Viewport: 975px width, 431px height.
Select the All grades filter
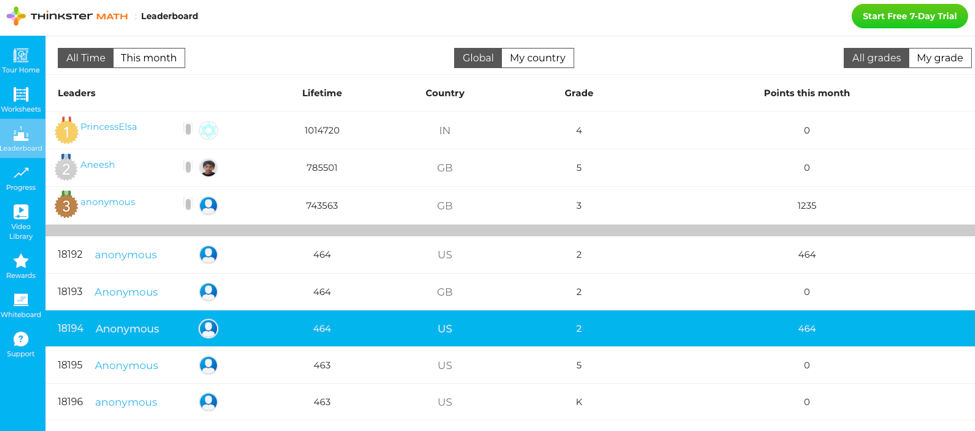[876, 58]
